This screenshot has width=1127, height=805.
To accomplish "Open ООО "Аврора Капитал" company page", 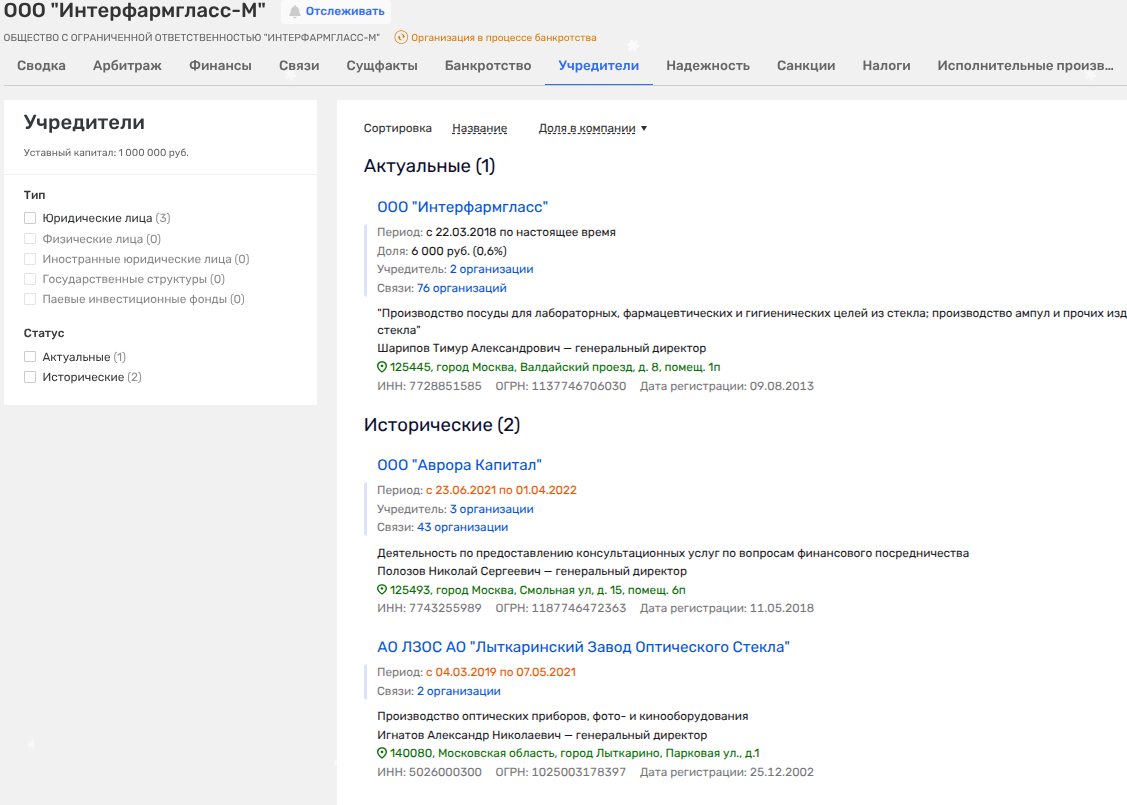I will [x=459, y=465].
